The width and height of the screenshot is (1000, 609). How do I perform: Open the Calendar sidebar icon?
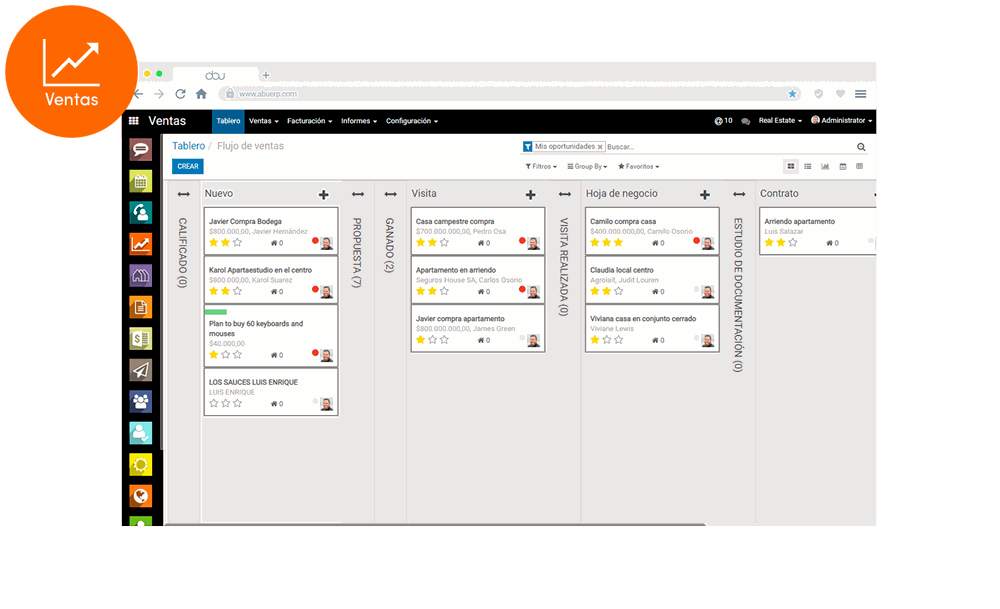(141, 181)
